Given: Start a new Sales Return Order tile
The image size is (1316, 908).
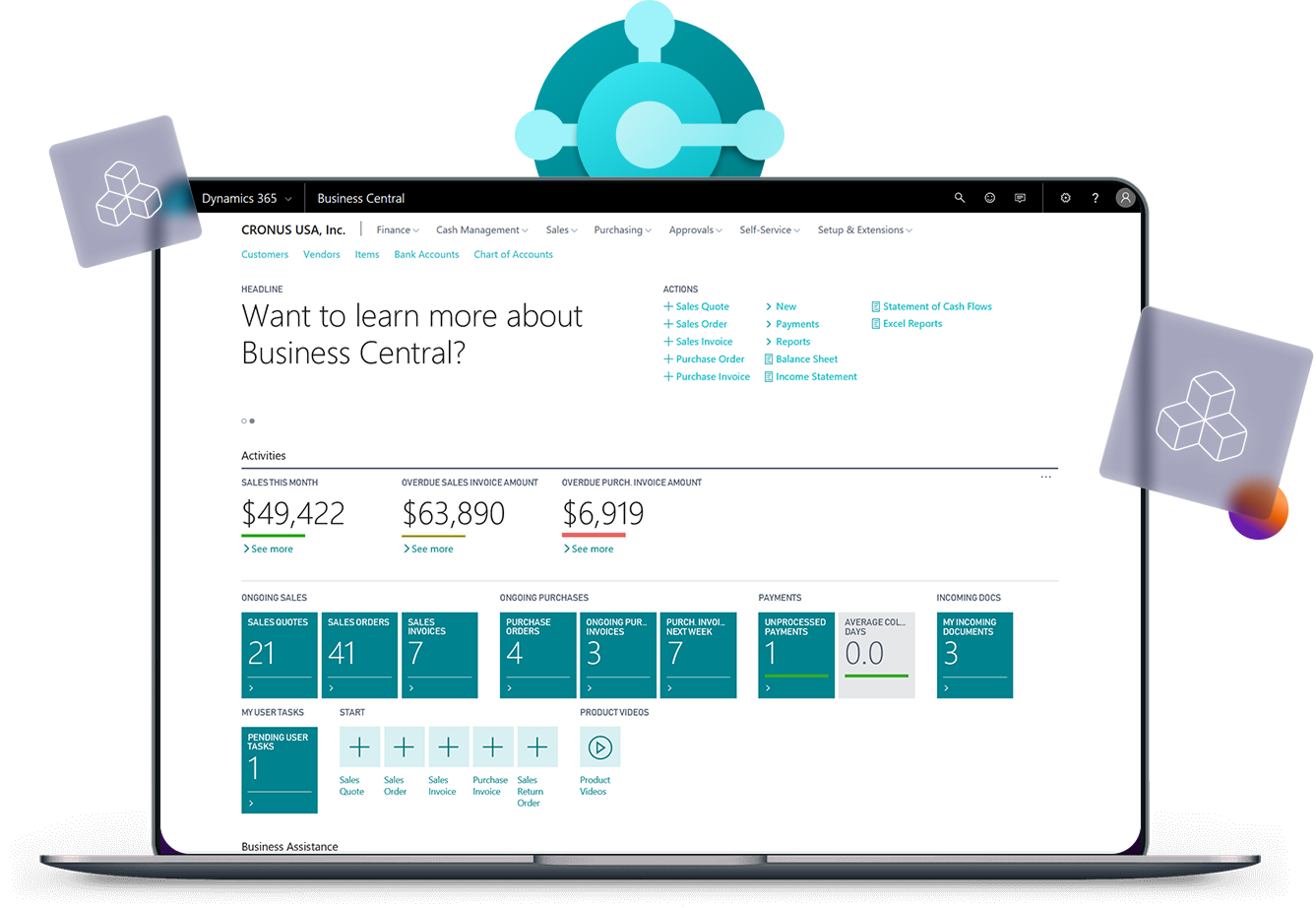Looking at the screenshot, I should [537, 746].
